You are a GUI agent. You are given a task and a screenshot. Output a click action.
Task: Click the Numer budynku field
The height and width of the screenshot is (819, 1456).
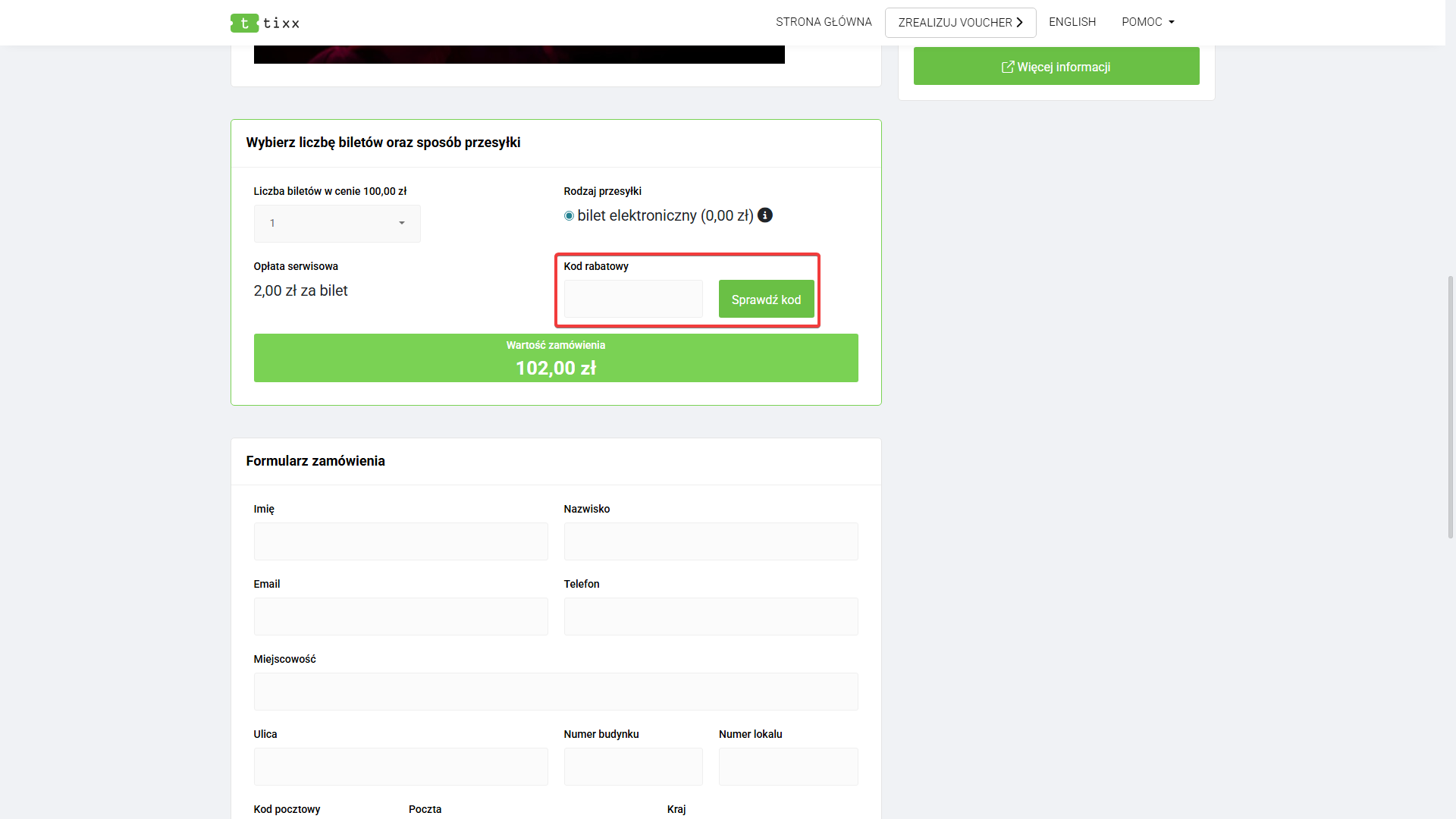point(633,767)
